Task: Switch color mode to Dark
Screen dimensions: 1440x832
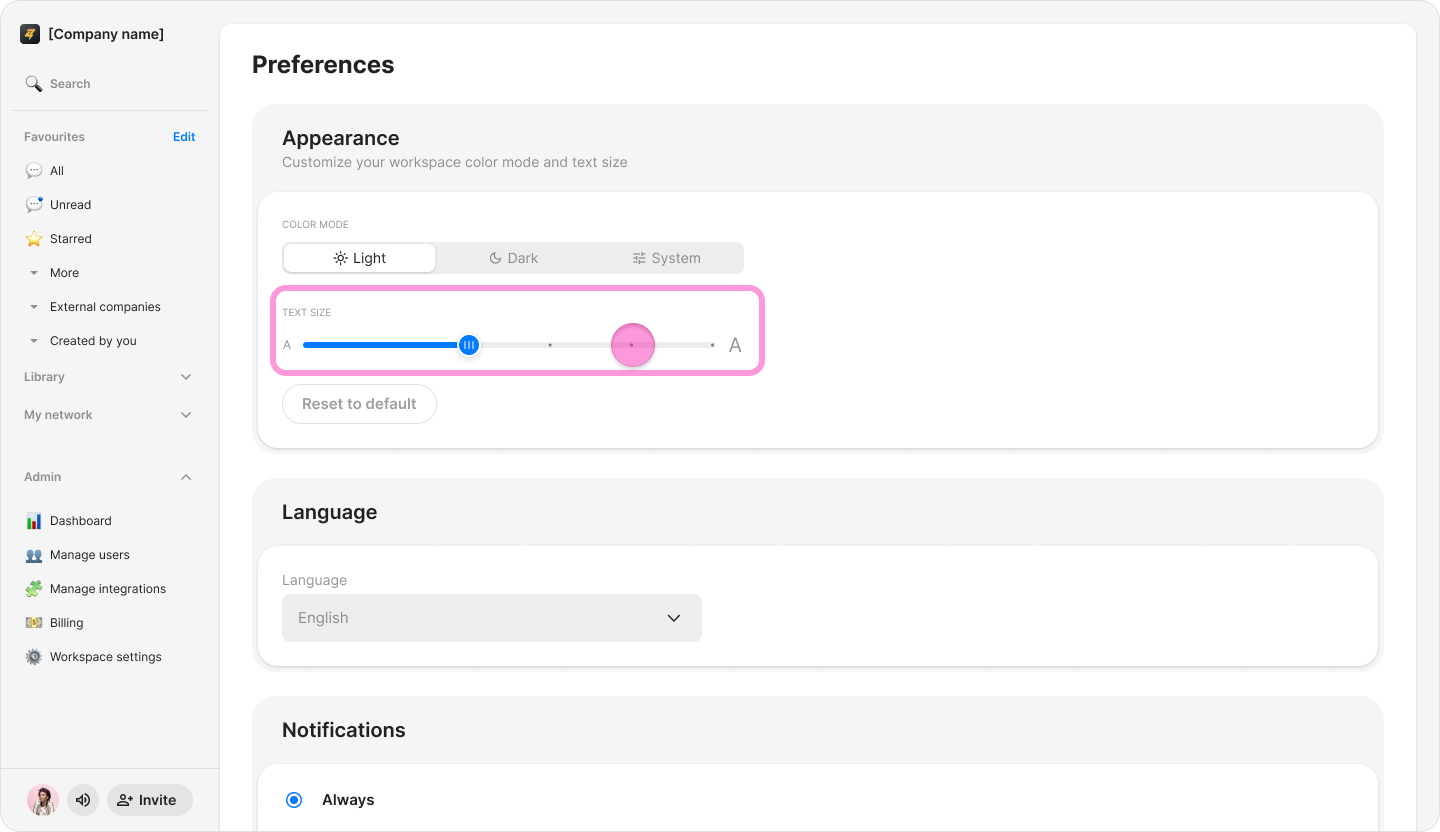Action: 513,258
